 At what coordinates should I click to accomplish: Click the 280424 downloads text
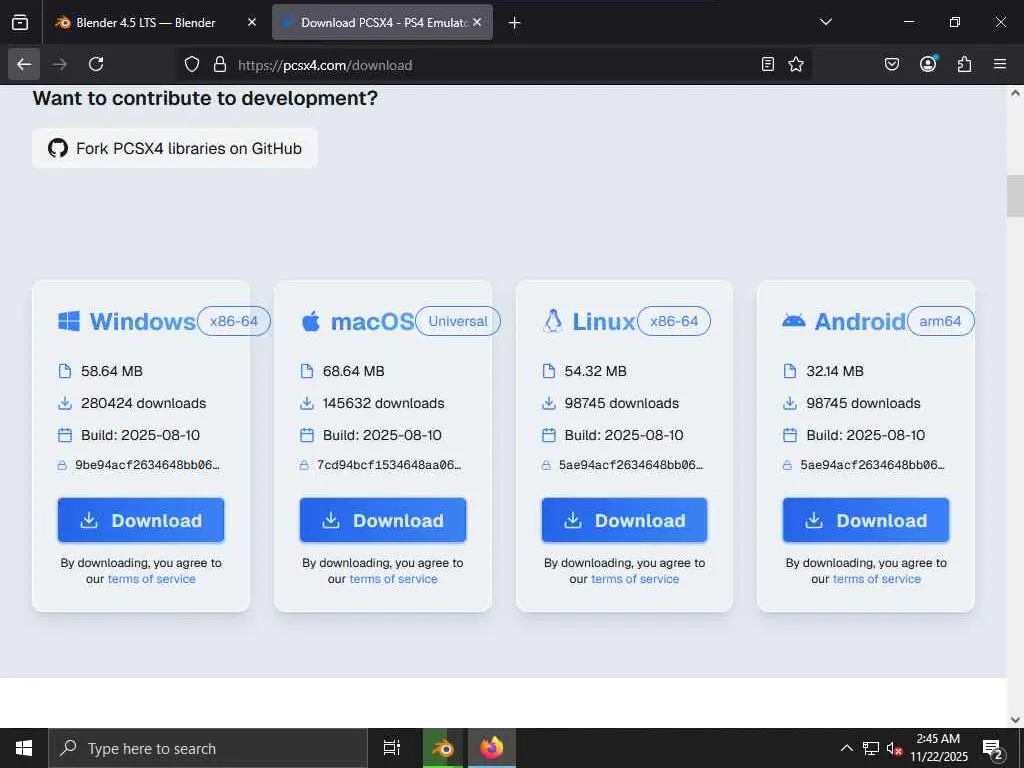144,404
